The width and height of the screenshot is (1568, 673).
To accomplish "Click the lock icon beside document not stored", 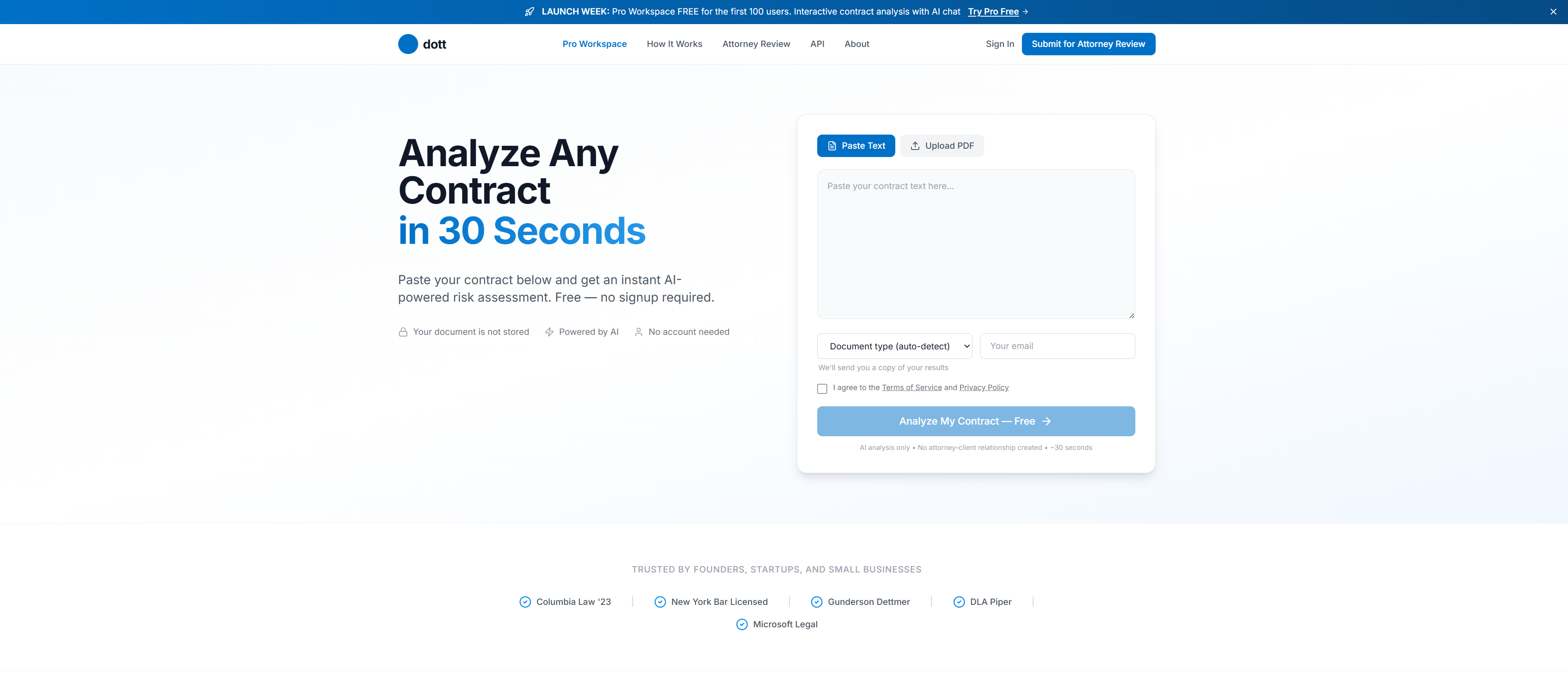I will click(403, 332).
